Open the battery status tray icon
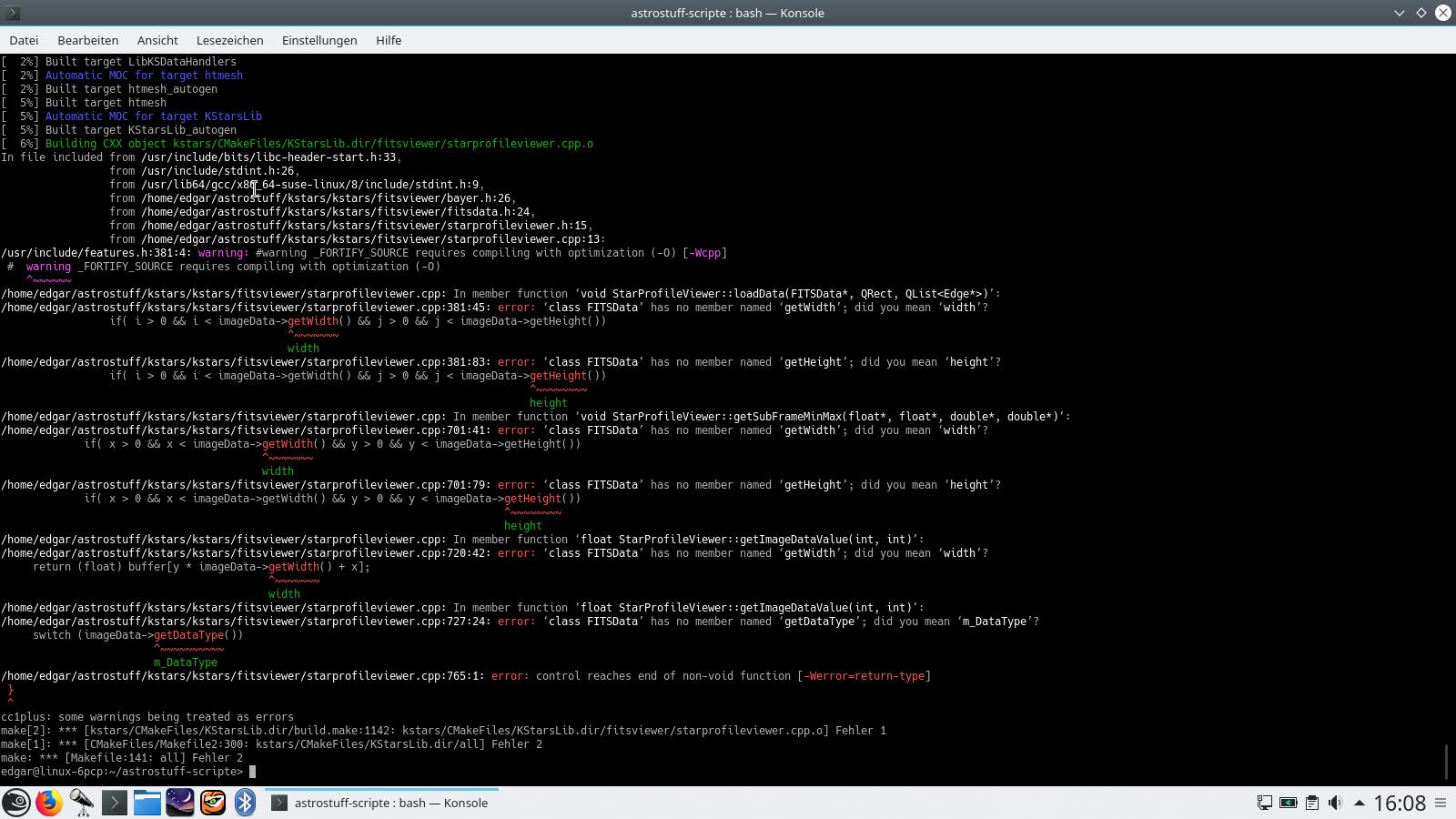This screenshot has width=1456, height=819. 1288,803
